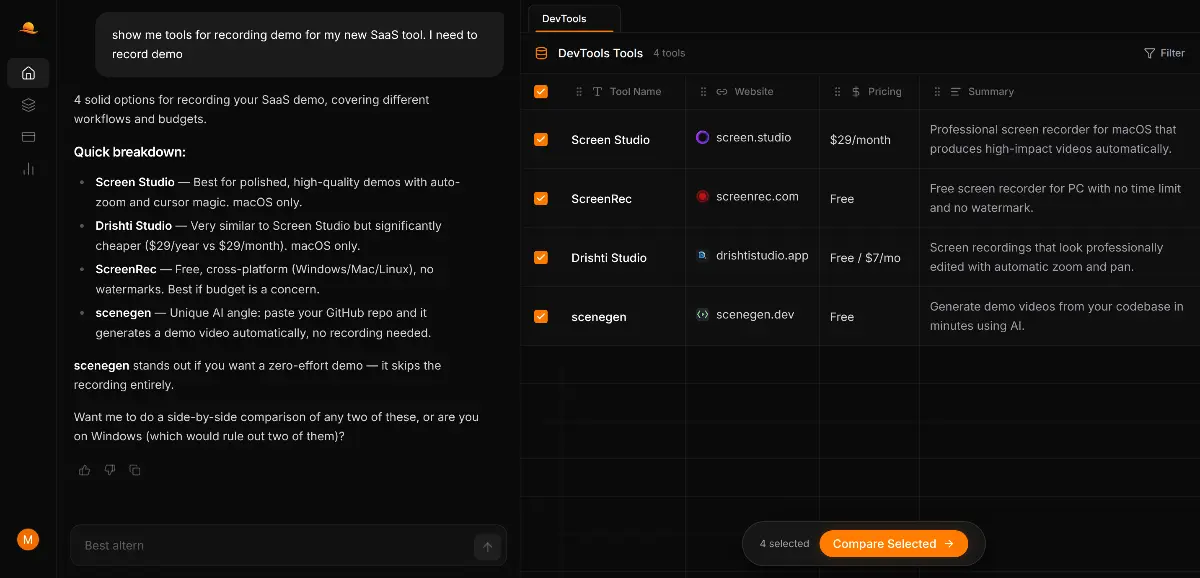Toggle the select-all checkbox in the table header

click(541, 91)
